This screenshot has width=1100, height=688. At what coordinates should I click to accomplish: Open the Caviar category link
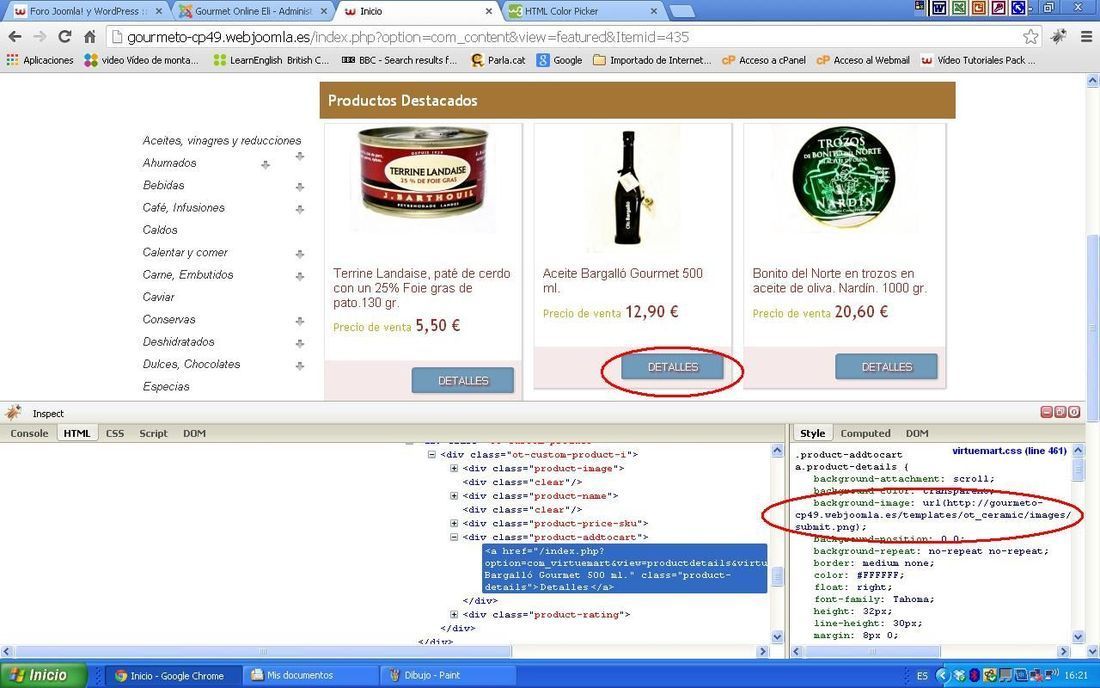click(x=159, y=297)
